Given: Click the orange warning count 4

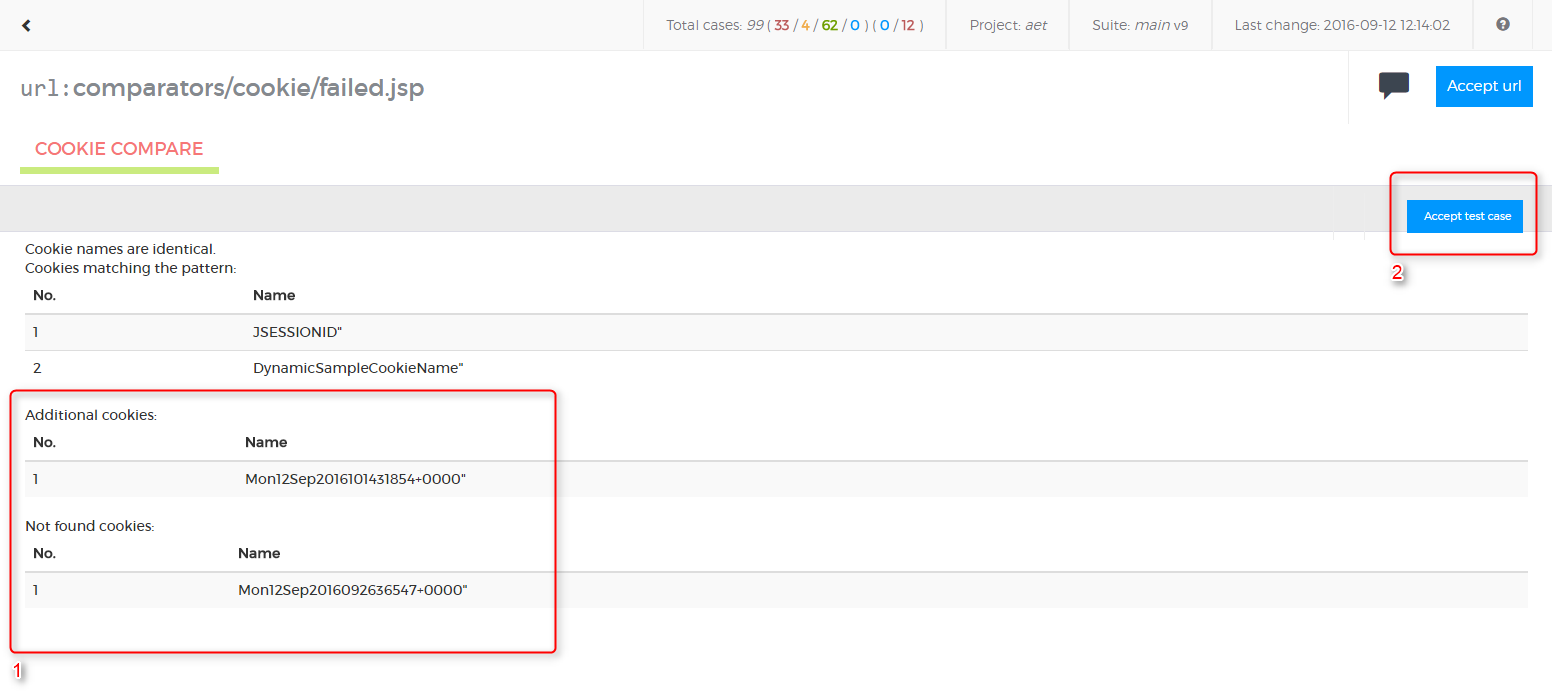Looking at the screenshot, I should pos(805,25).
